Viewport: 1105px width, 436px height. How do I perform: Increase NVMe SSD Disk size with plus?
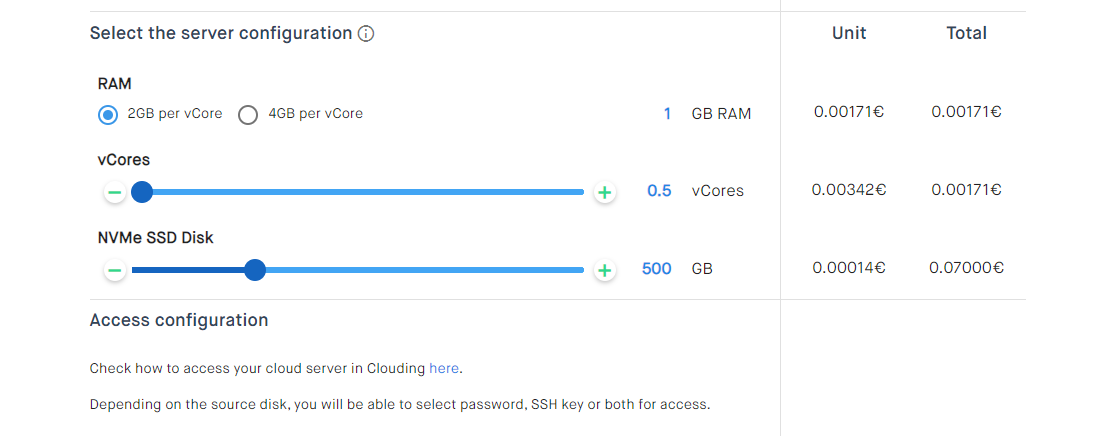click(x=604, y=270)
